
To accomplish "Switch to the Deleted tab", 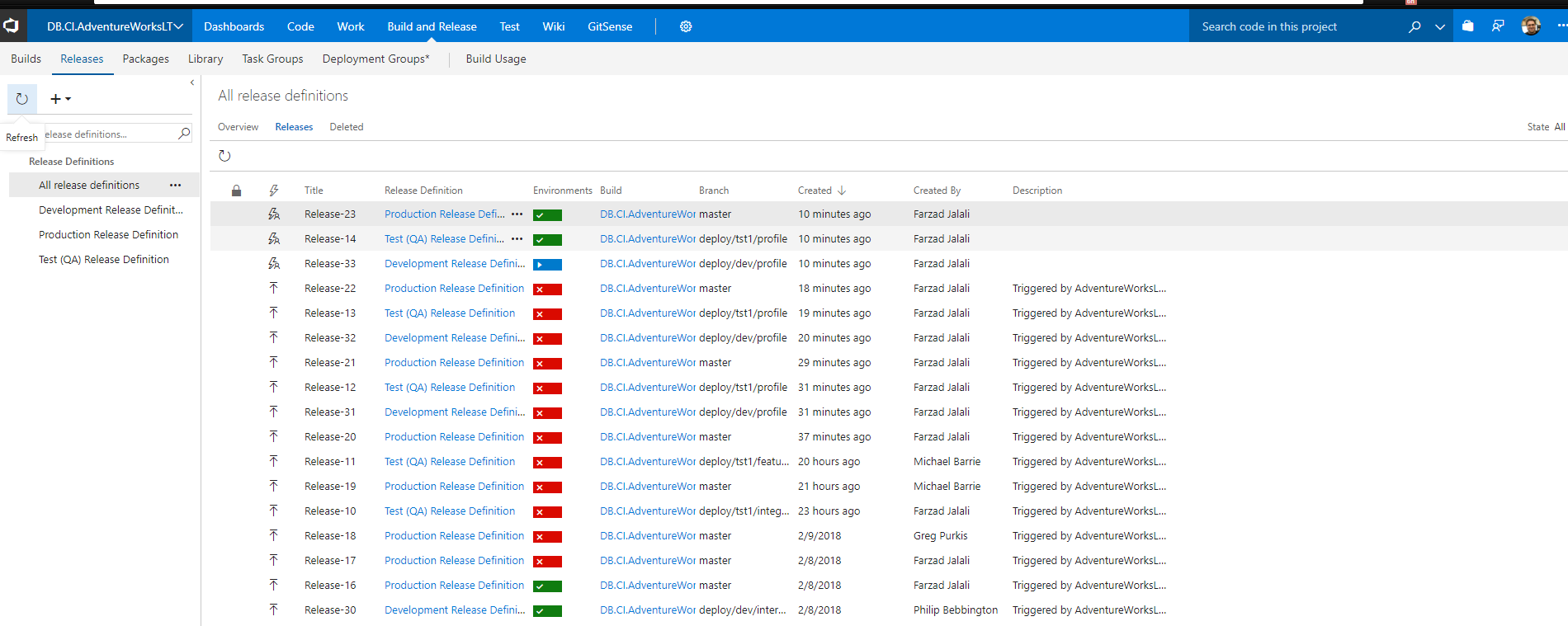I will coord(346,127).
